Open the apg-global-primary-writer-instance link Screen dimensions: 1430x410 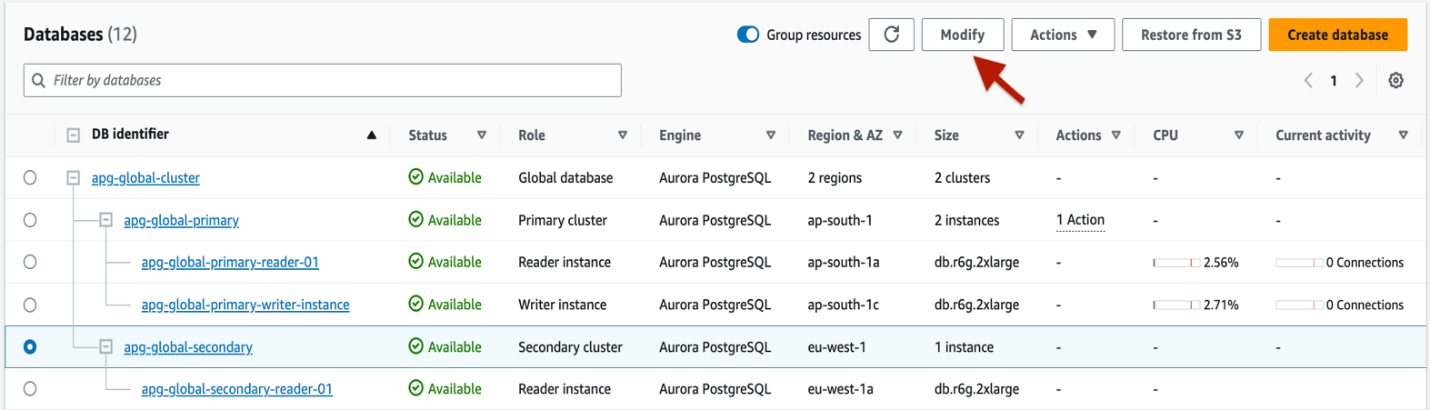coord(245,305)
